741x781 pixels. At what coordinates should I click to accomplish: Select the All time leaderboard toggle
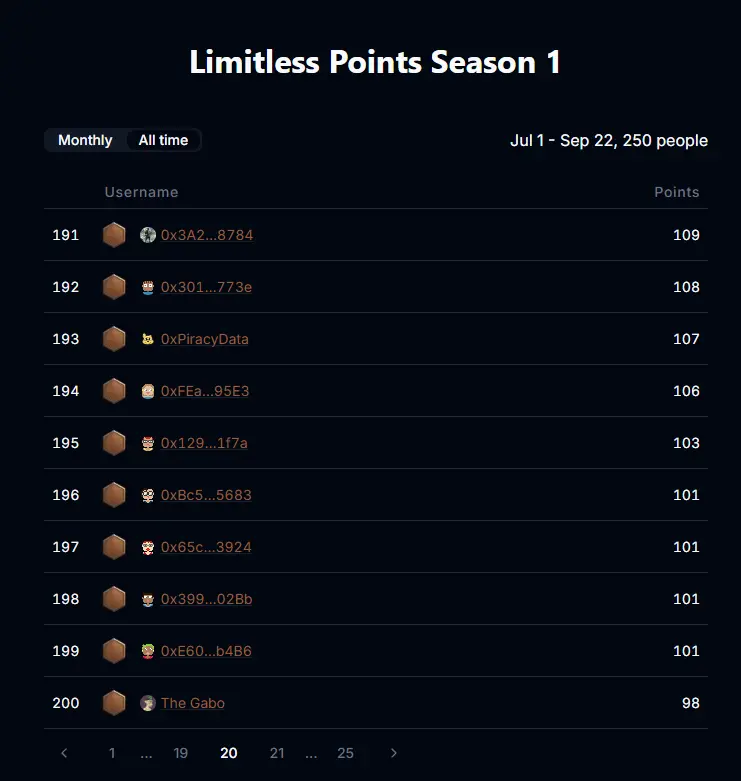(x=163, y=140)
